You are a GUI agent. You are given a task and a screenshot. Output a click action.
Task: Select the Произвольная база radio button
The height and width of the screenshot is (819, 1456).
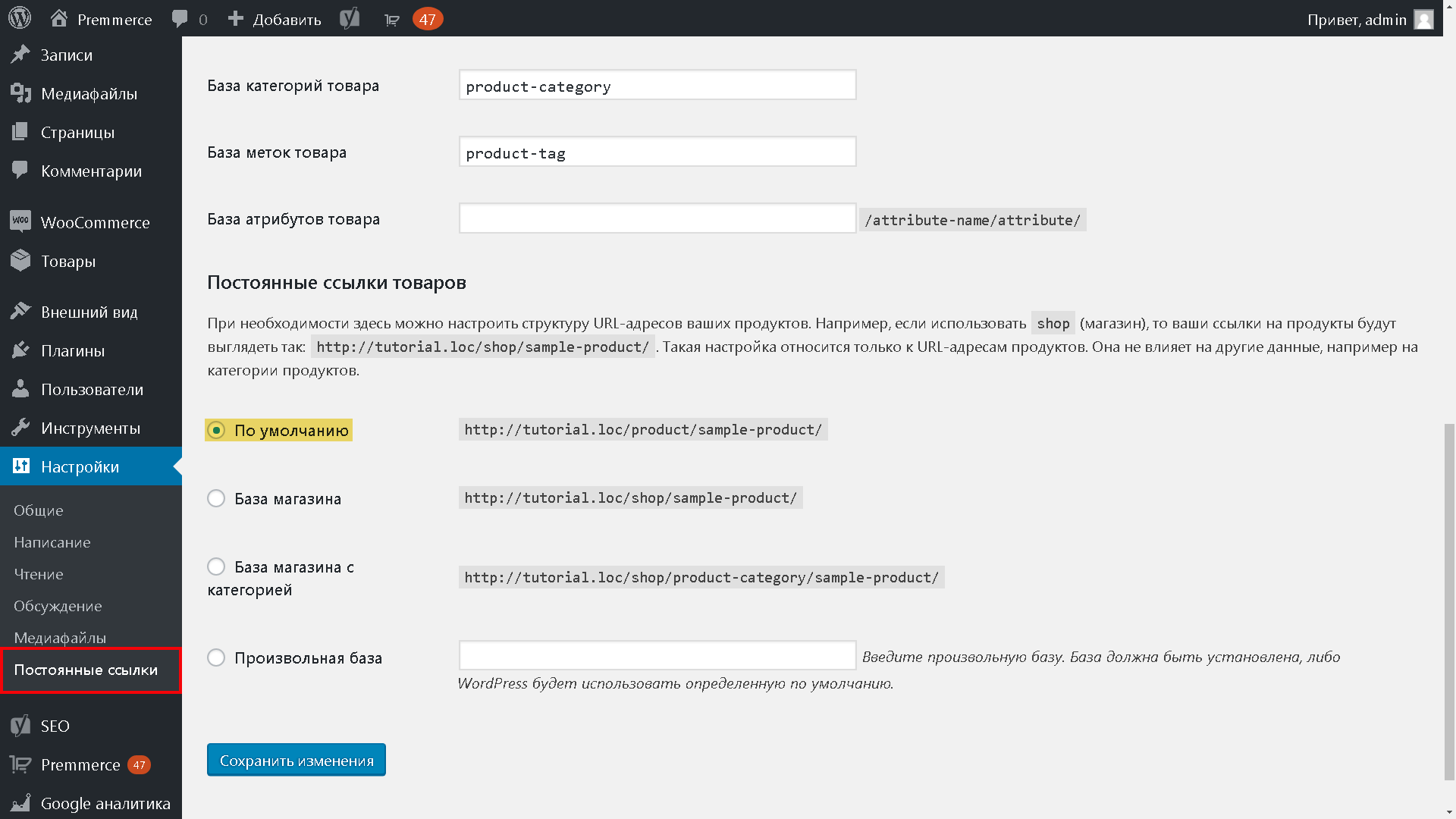[x=216, y=657]
